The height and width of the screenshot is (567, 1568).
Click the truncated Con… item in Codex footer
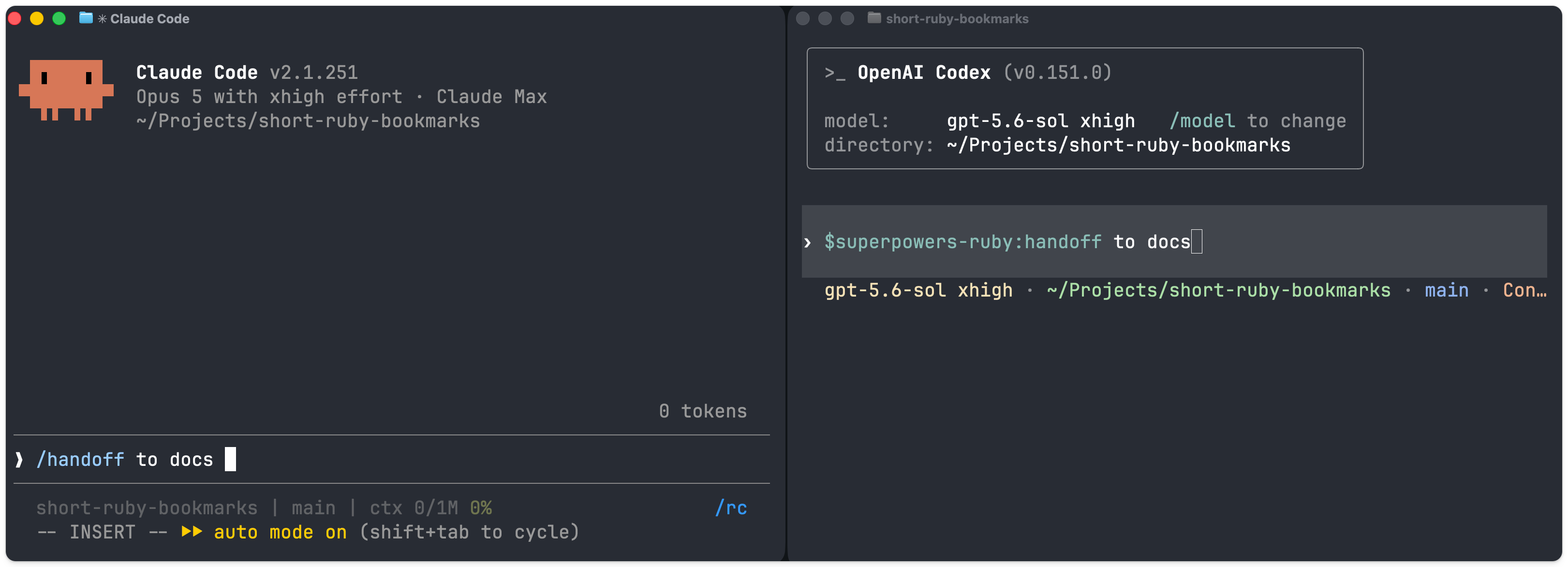pyautogui.click(x=1525, y=290)
